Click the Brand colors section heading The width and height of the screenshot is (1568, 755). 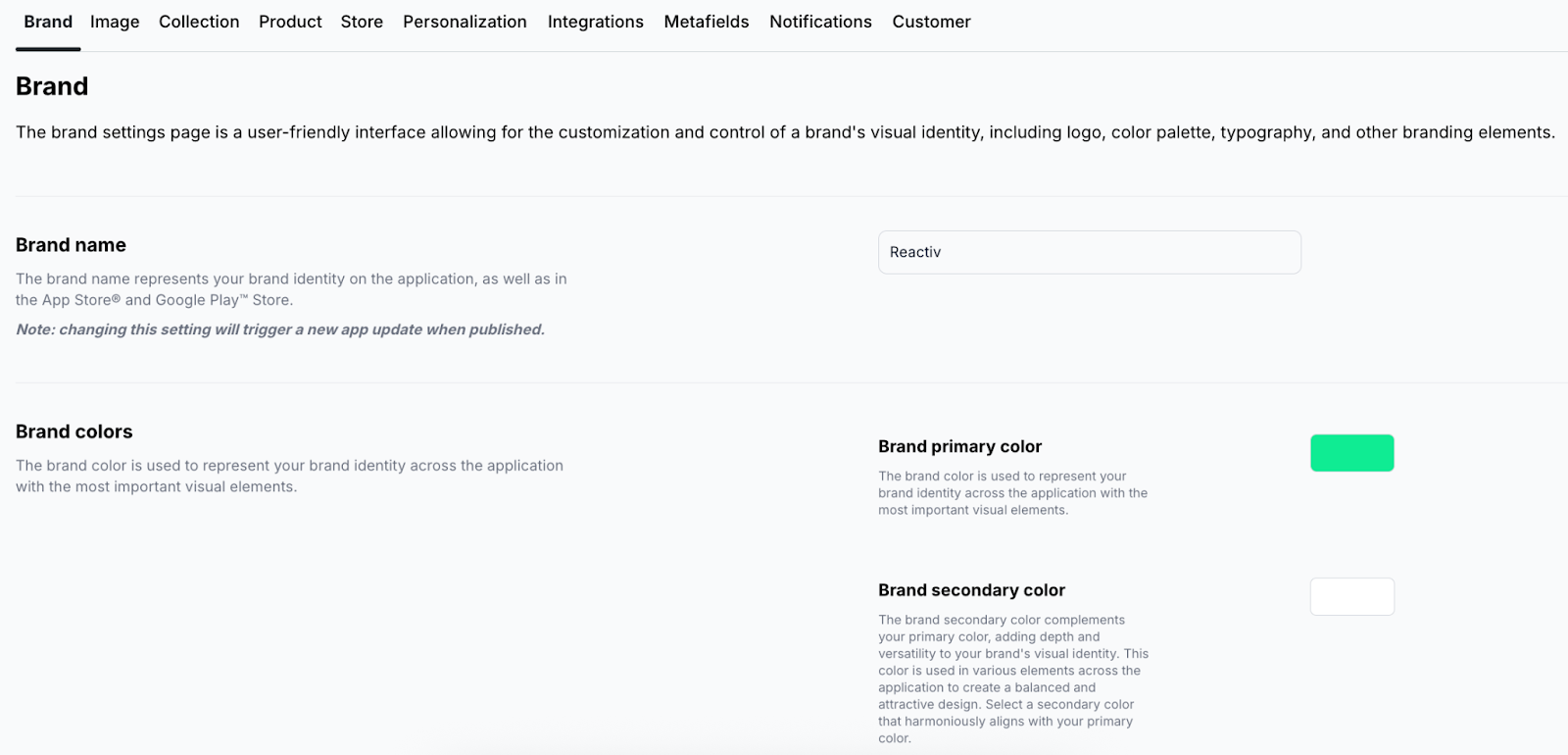[73, 431]
